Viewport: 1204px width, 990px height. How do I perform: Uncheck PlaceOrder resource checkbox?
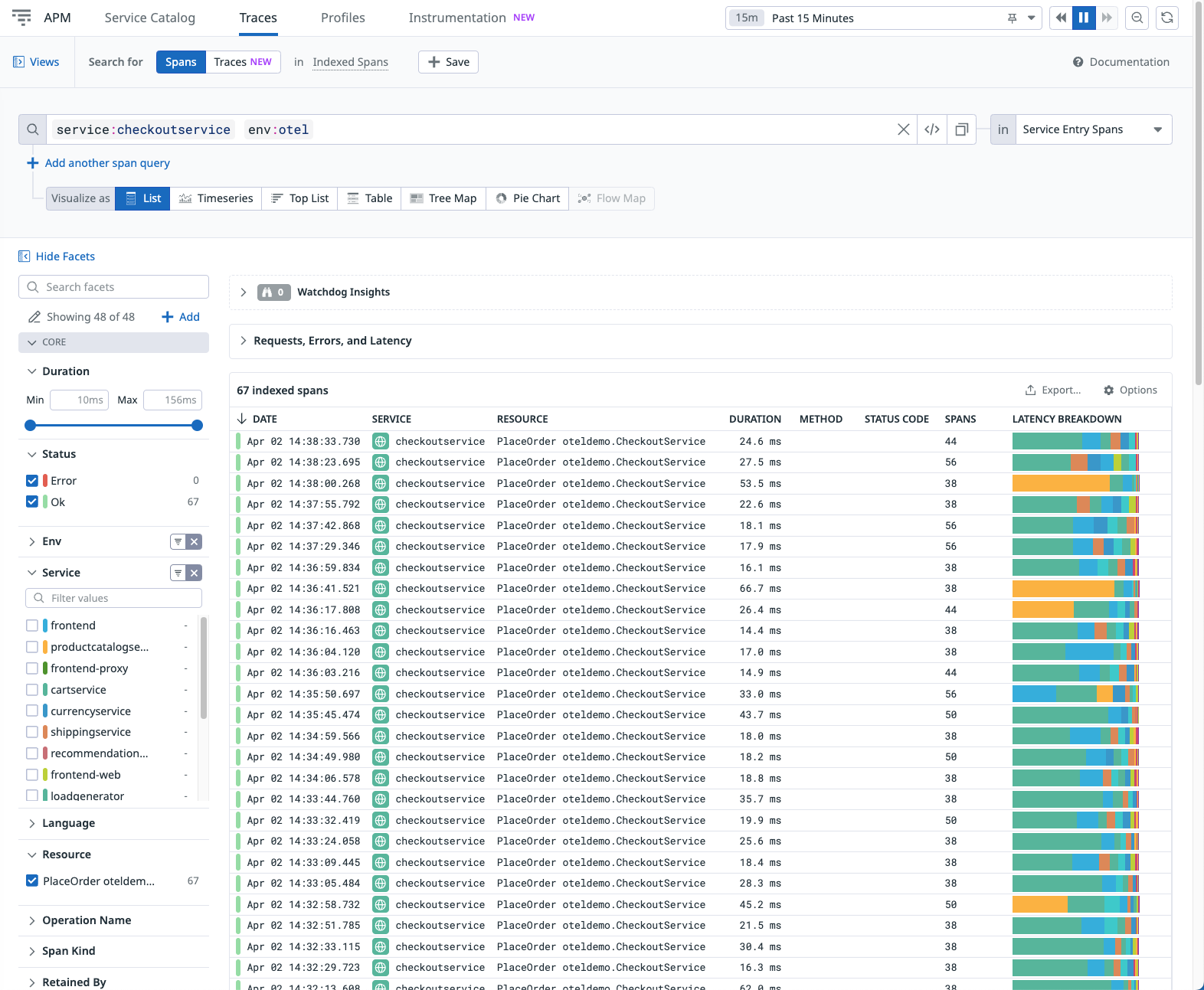click(32, 881)
